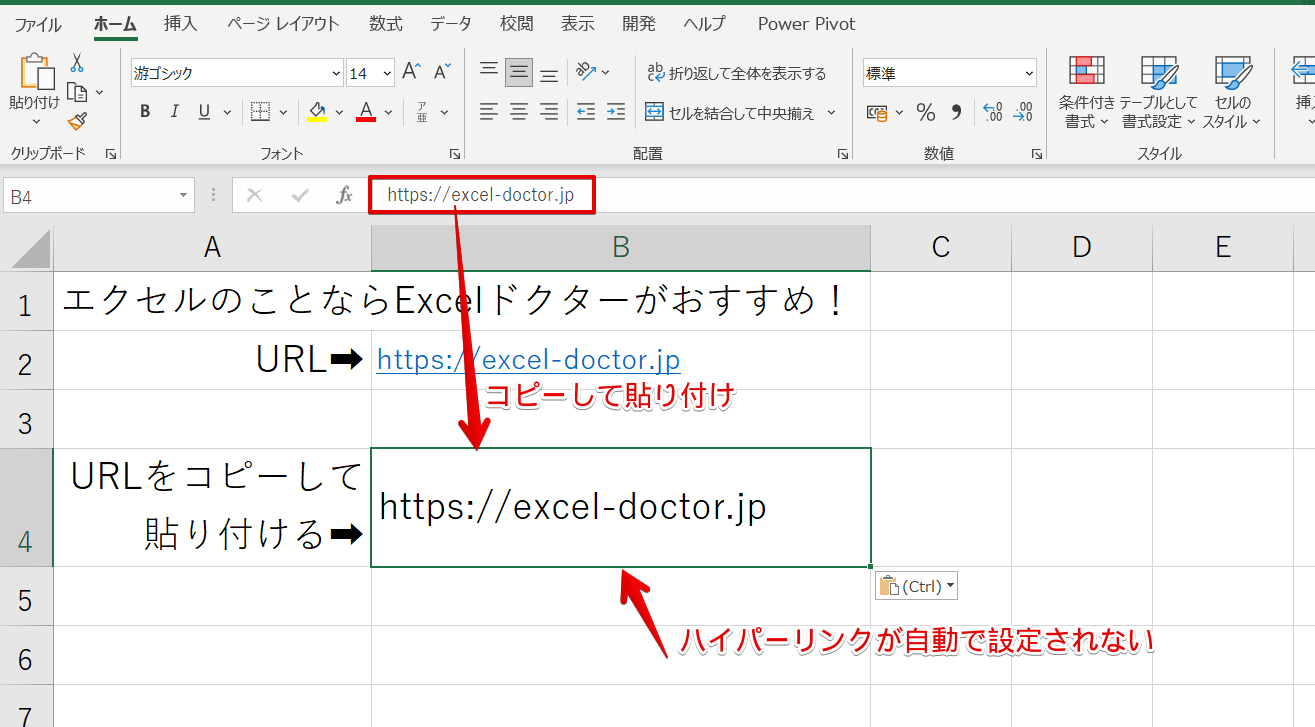Image resolution: width=1315 pixels, height=727 pixels.
Task: Open テーブルとして書式設定 format as table
Action: (1158, 92)
